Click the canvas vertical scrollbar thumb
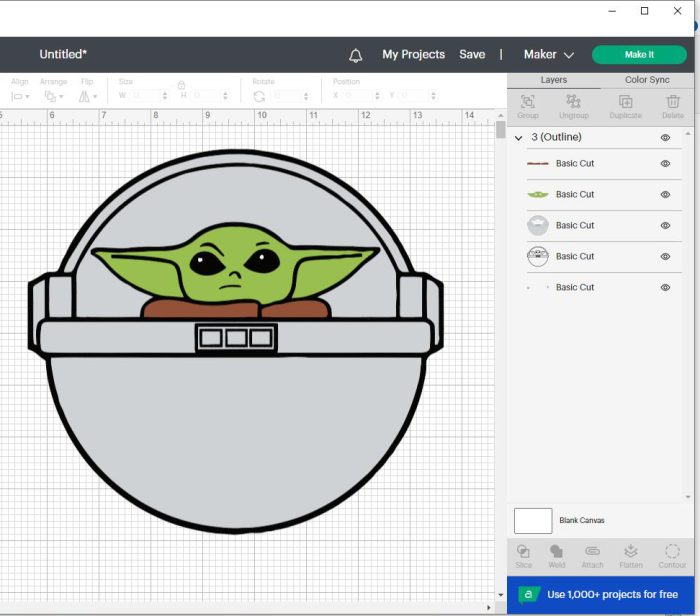 (500, 130)
